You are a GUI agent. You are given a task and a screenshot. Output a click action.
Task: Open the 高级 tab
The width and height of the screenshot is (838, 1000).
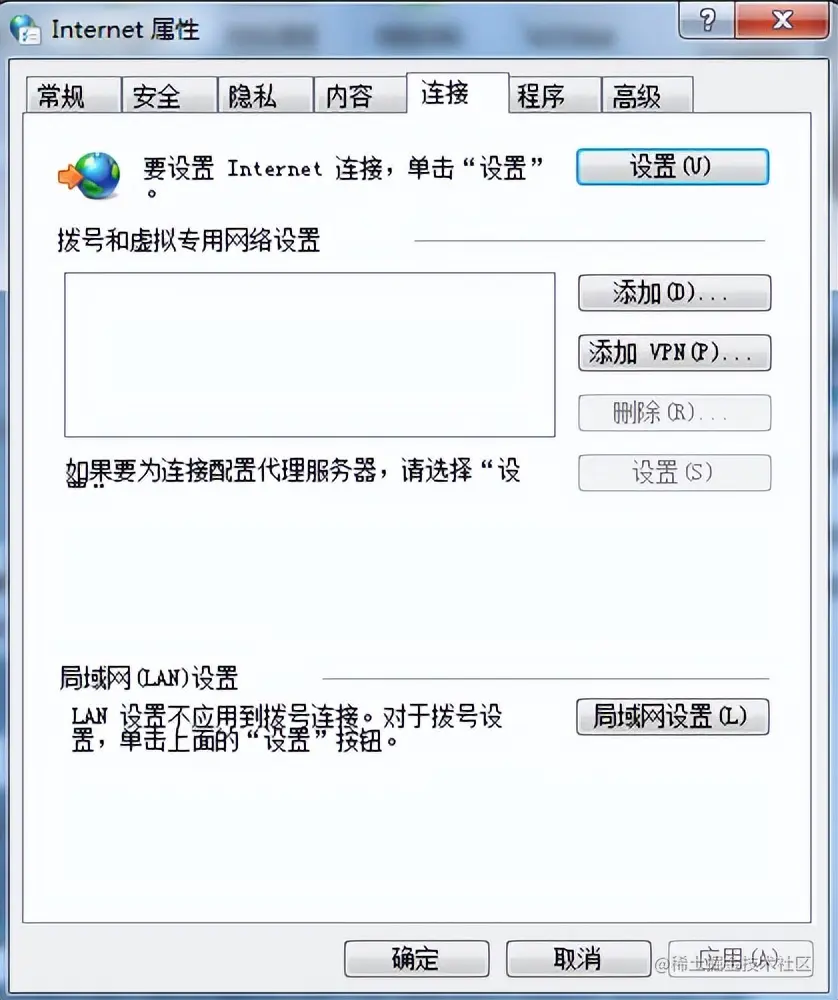click(647, 96)
